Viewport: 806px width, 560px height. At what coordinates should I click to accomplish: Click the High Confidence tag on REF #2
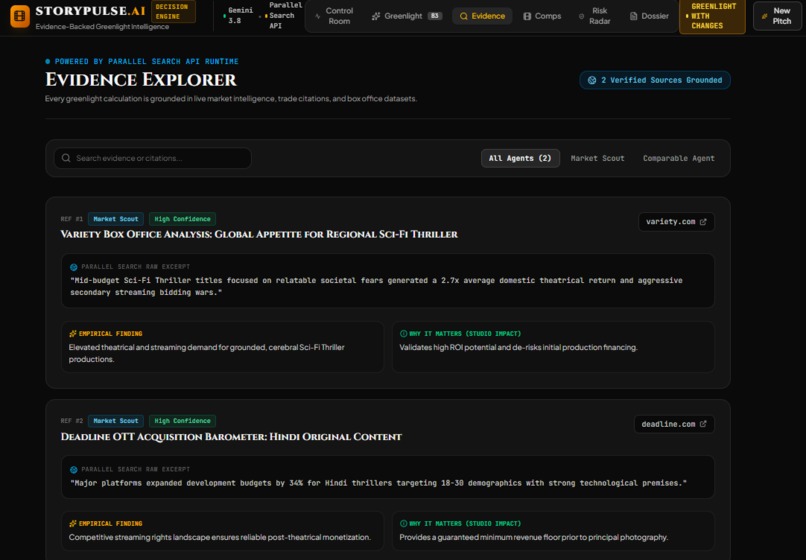182,421
